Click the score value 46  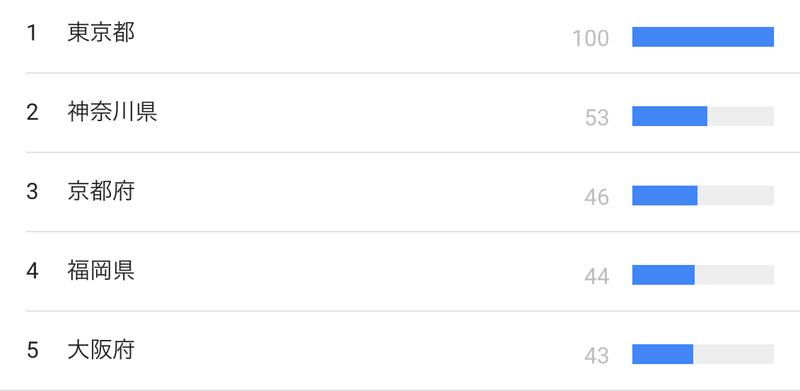coord(597,198)
